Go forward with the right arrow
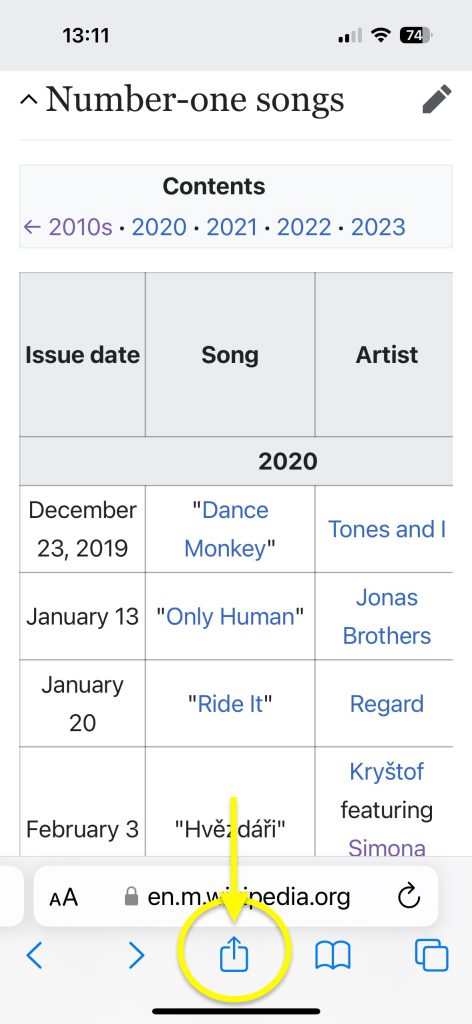Image resolution: width=472 pixels, height=1024 pixels. tap(136, 955)
